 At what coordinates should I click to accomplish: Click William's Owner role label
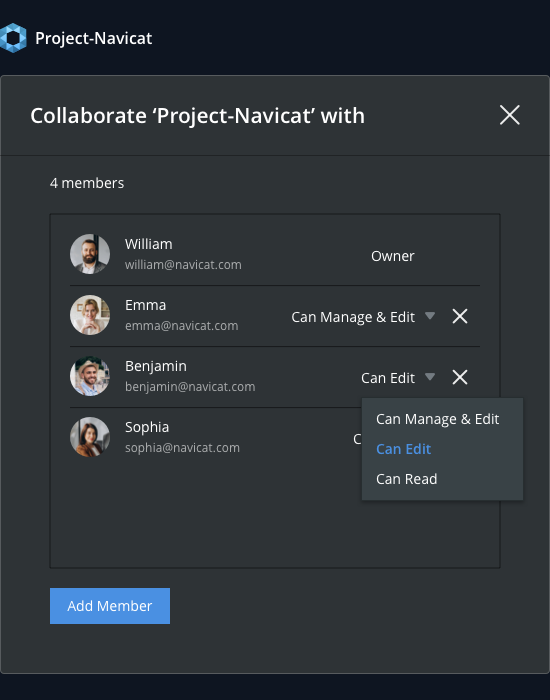(x=393, y=256)
